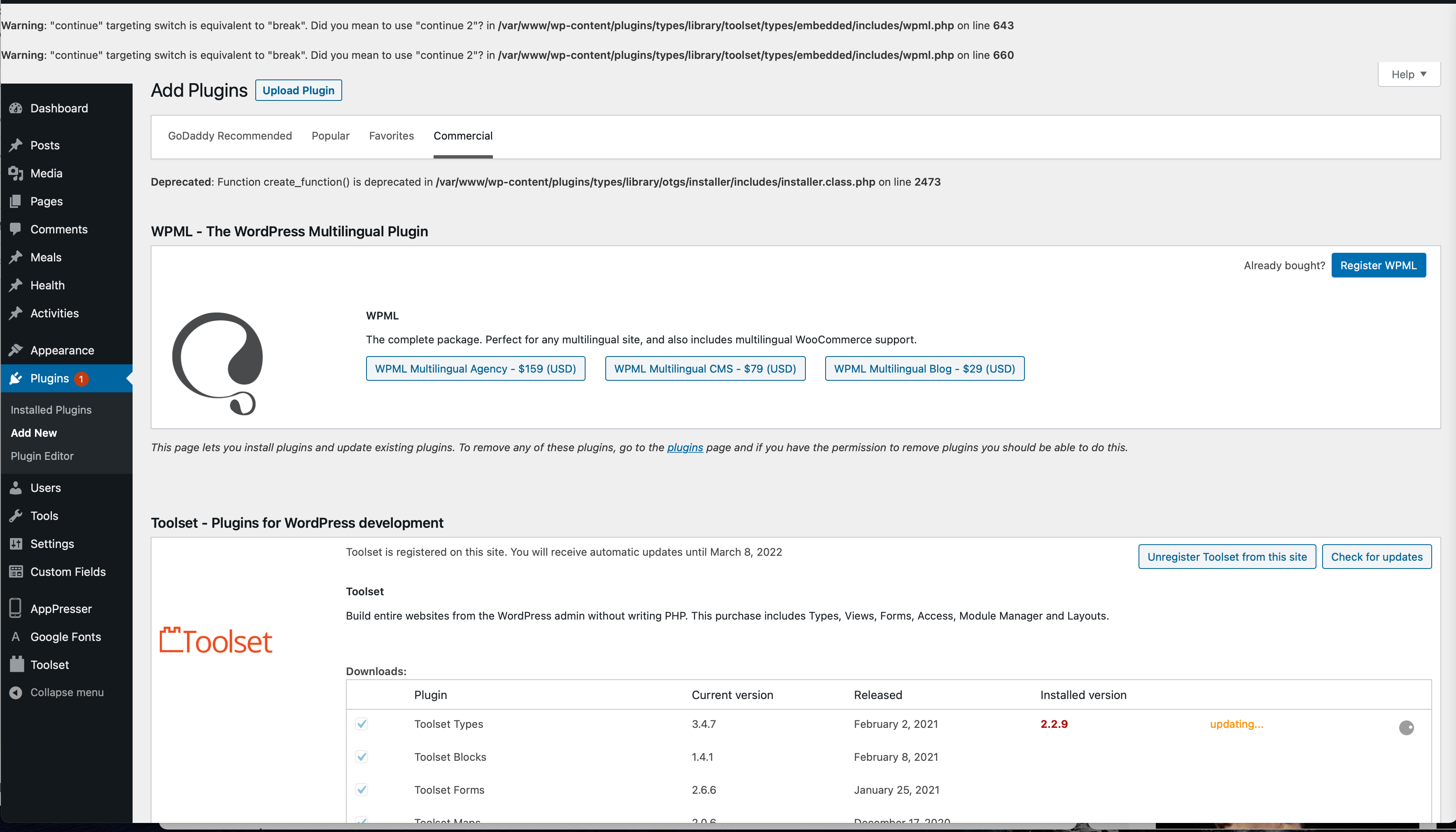Click the Settings sliders icon
Viewport: 1456px width, 832px height.
[15, 543]
